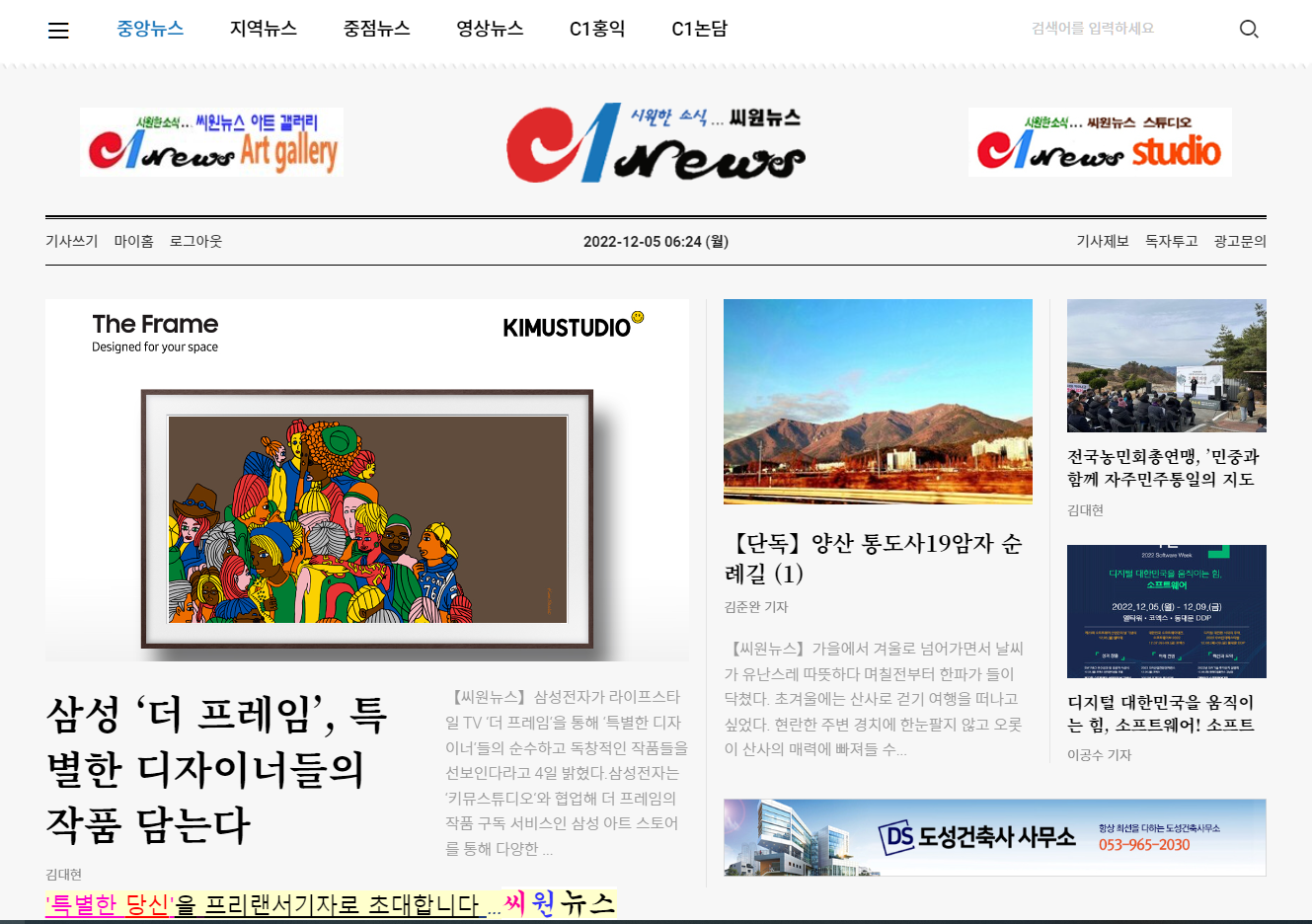Viewport: 1312px width, 924px height.
Task: Click the 도성건축사 사무소 ad banner
Action: pyautogui.click(x=995, y=837)
